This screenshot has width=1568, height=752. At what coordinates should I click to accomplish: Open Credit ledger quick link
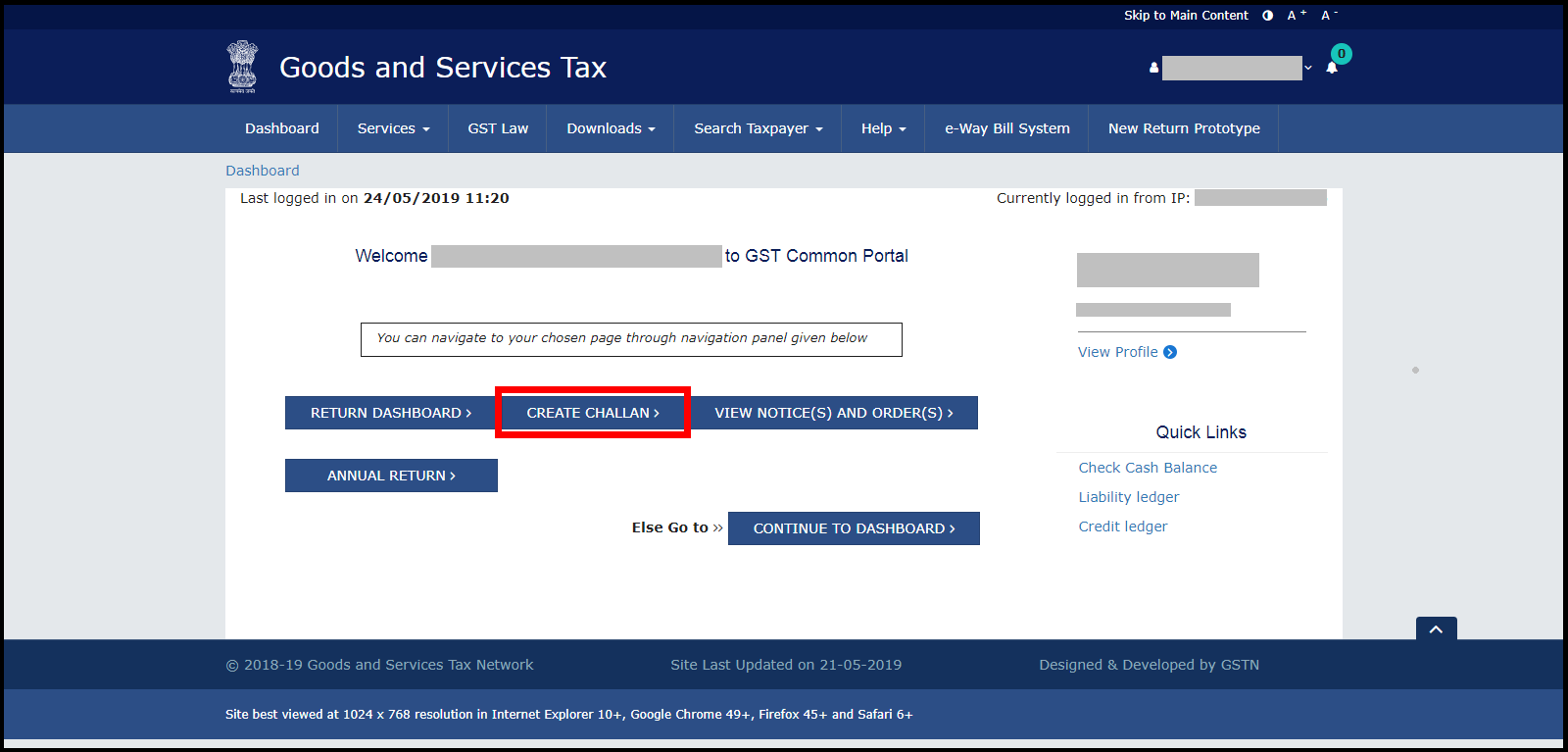point(1123,526)
